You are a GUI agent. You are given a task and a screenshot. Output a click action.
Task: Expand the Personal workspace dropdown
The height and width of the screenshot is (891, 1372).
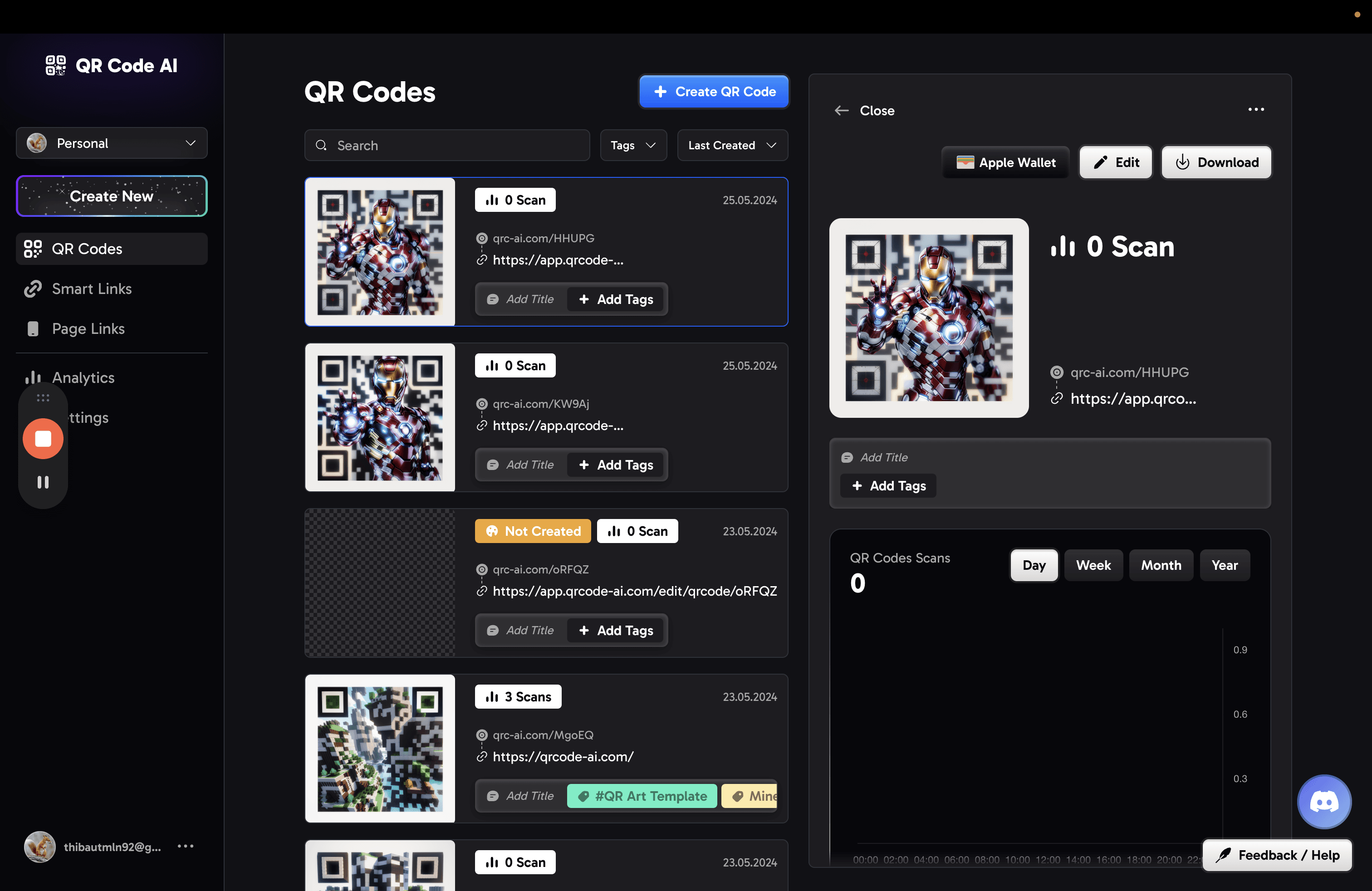point(112,143)
